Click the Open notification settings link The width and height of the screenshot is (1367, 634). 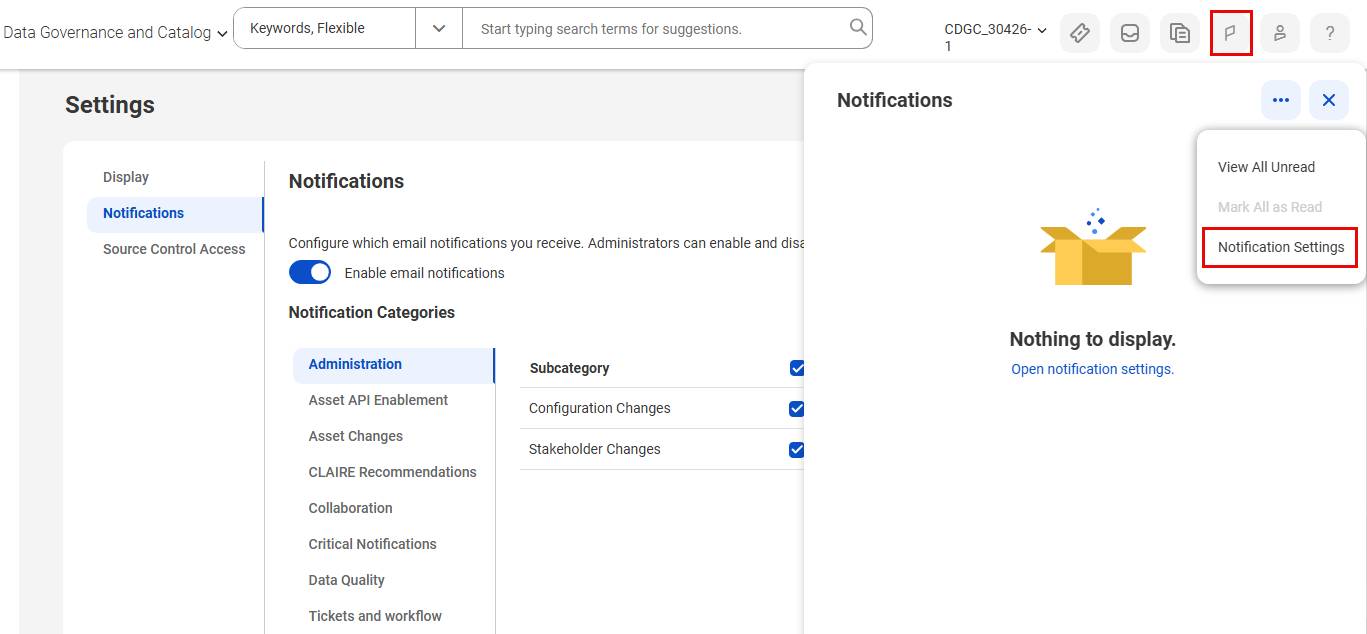click(1092, 369)
